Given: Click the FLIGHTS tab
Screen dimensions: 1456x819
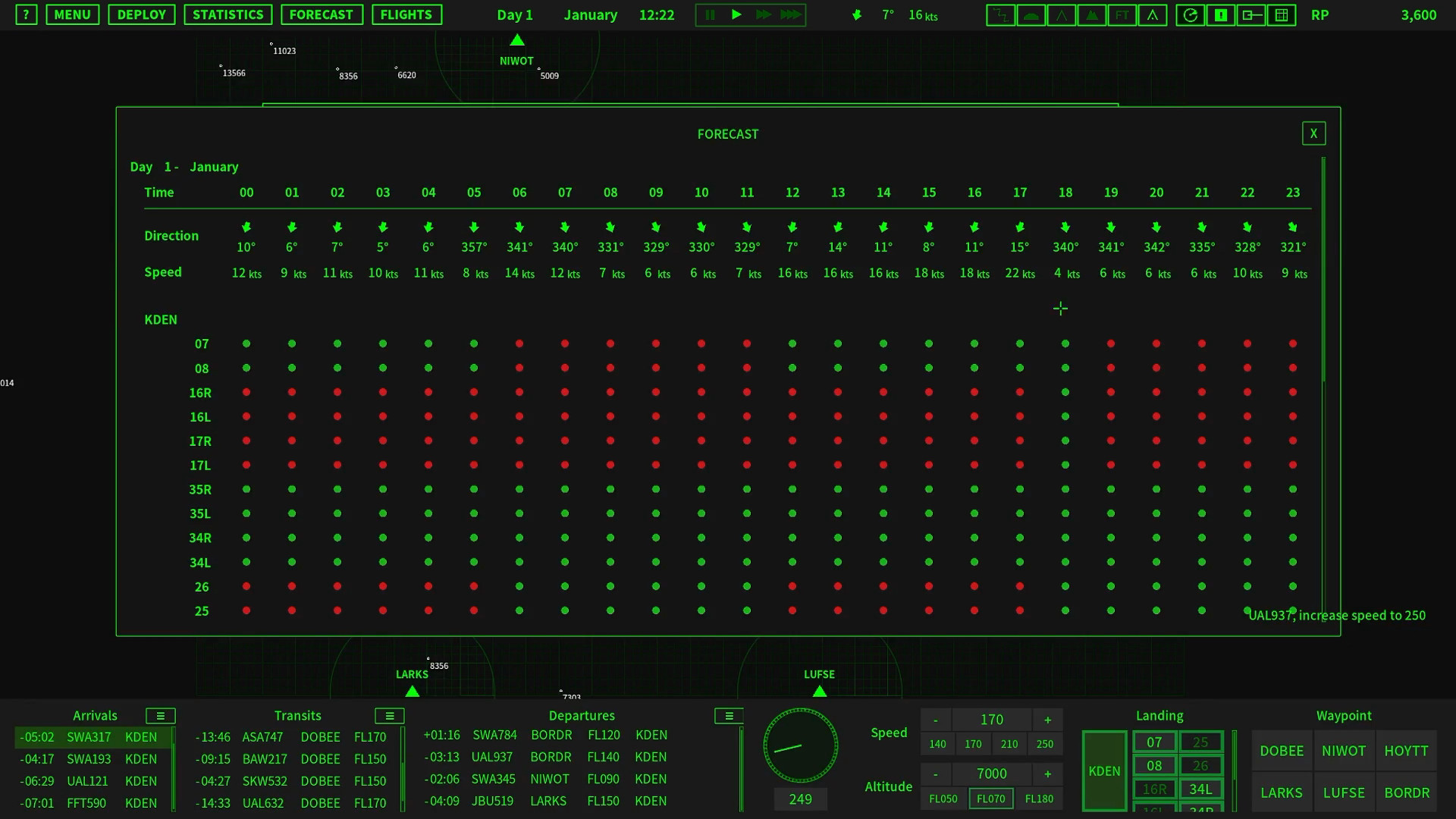Looking at the screenshot, I should (405, 14).
